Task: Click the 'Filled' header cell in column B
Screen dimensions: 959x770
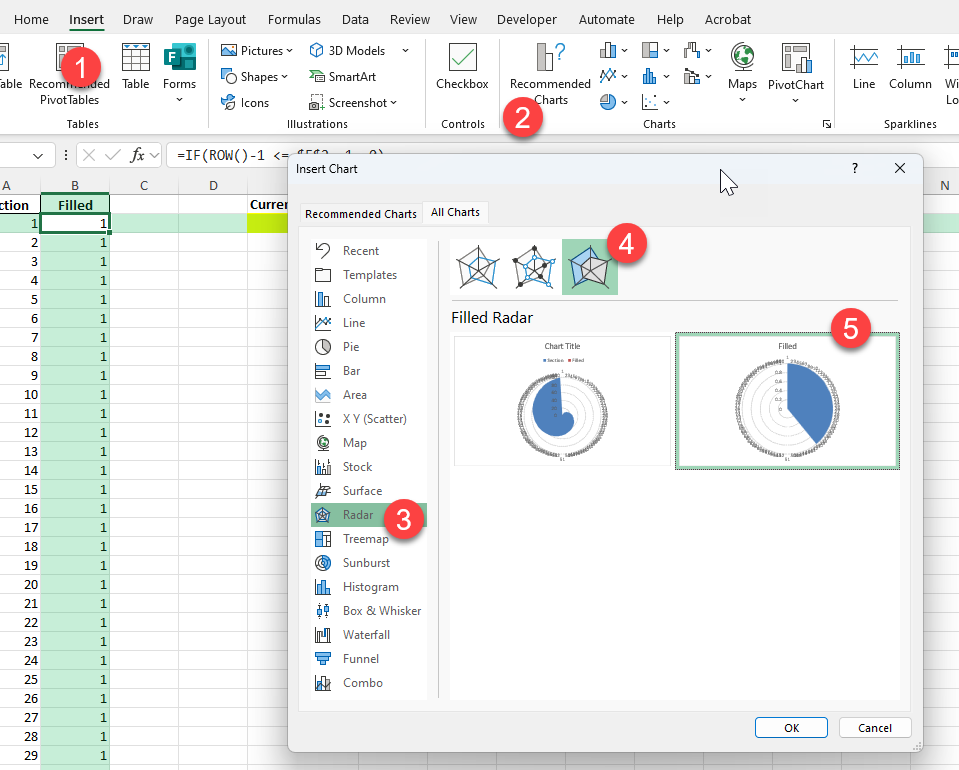Action: 75,205
